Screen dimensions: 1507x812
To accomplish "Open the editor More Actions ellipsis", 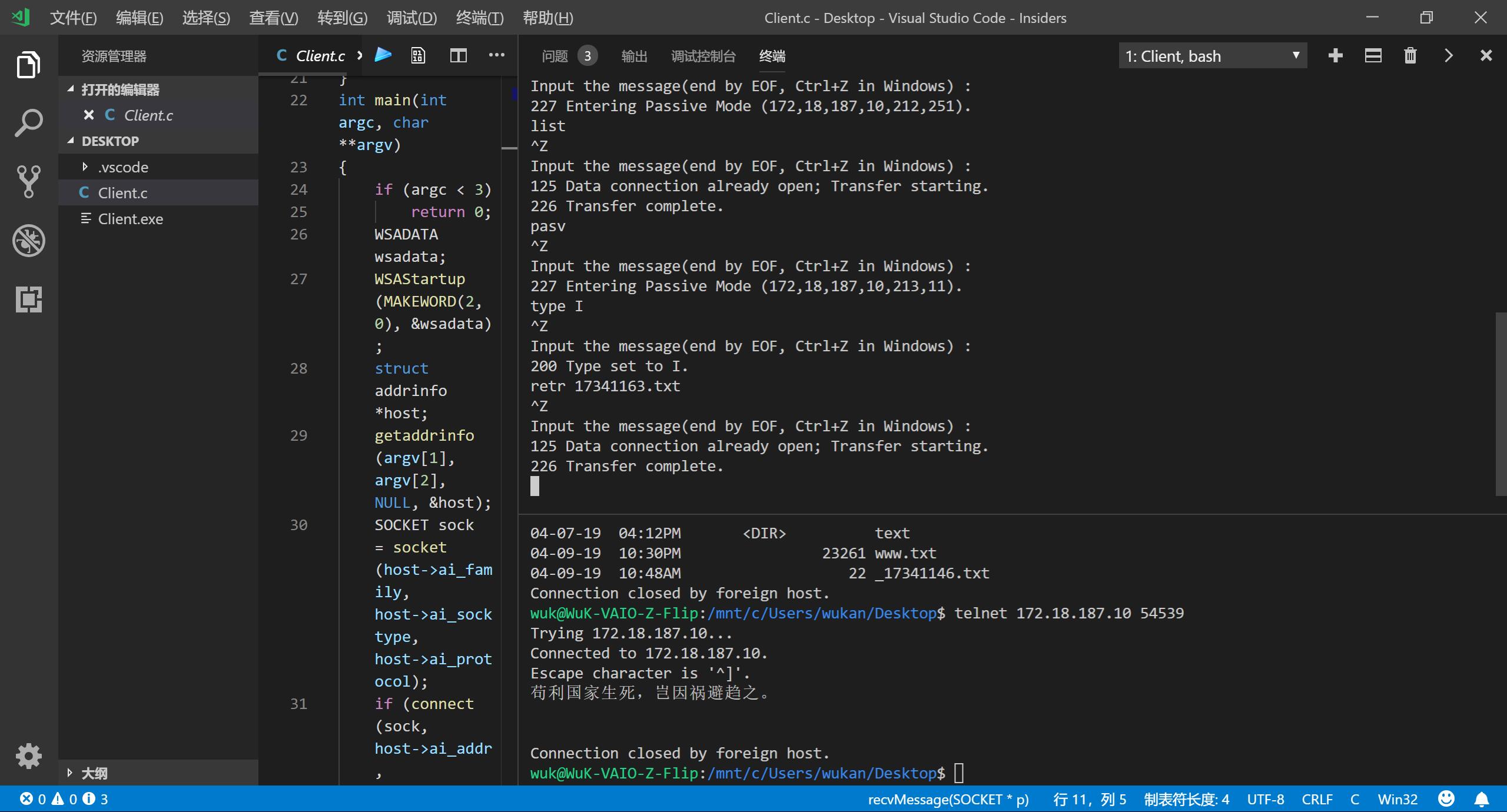I will 496,55.
